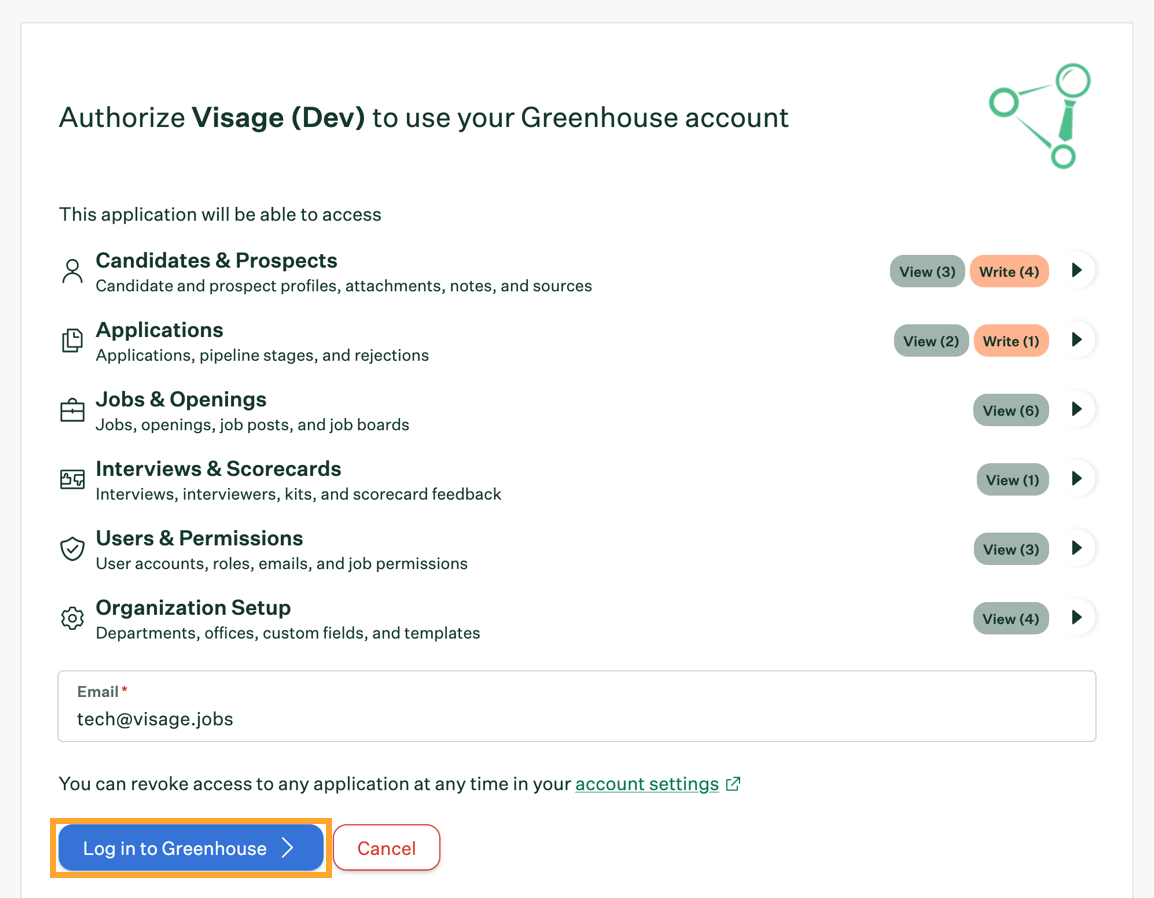1154x898 pixels.
Task: Click 'Applications, pipeline stages, and rejections' description
Action: click(x=262, y=356)
